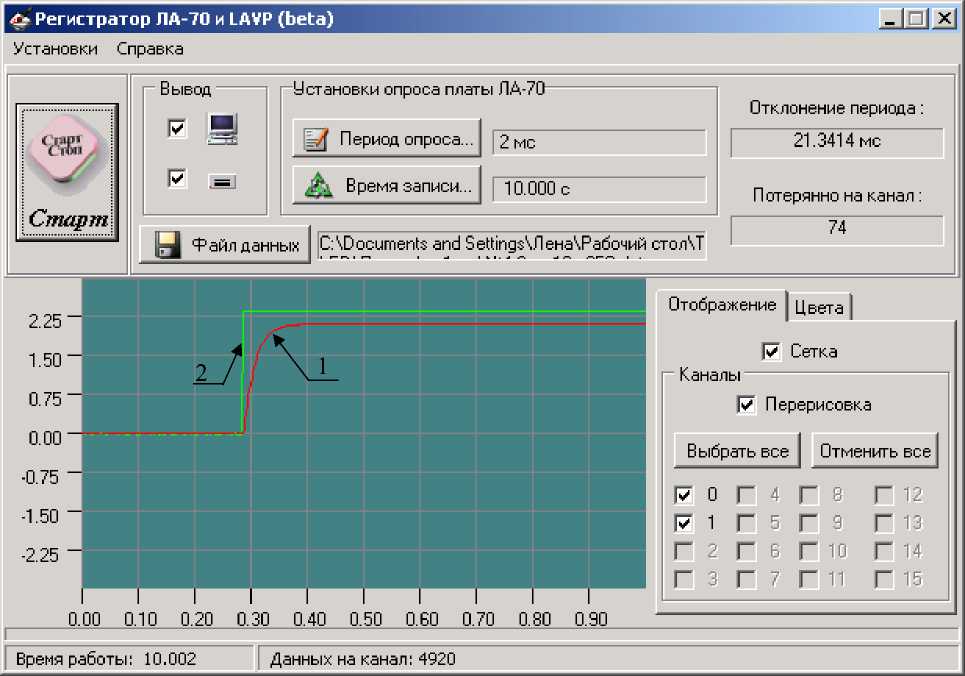The height and width of the screenshot is (676, 965).
Task: Click the horizontal scrollbar under the graph
Action: [x=482, y=634]
